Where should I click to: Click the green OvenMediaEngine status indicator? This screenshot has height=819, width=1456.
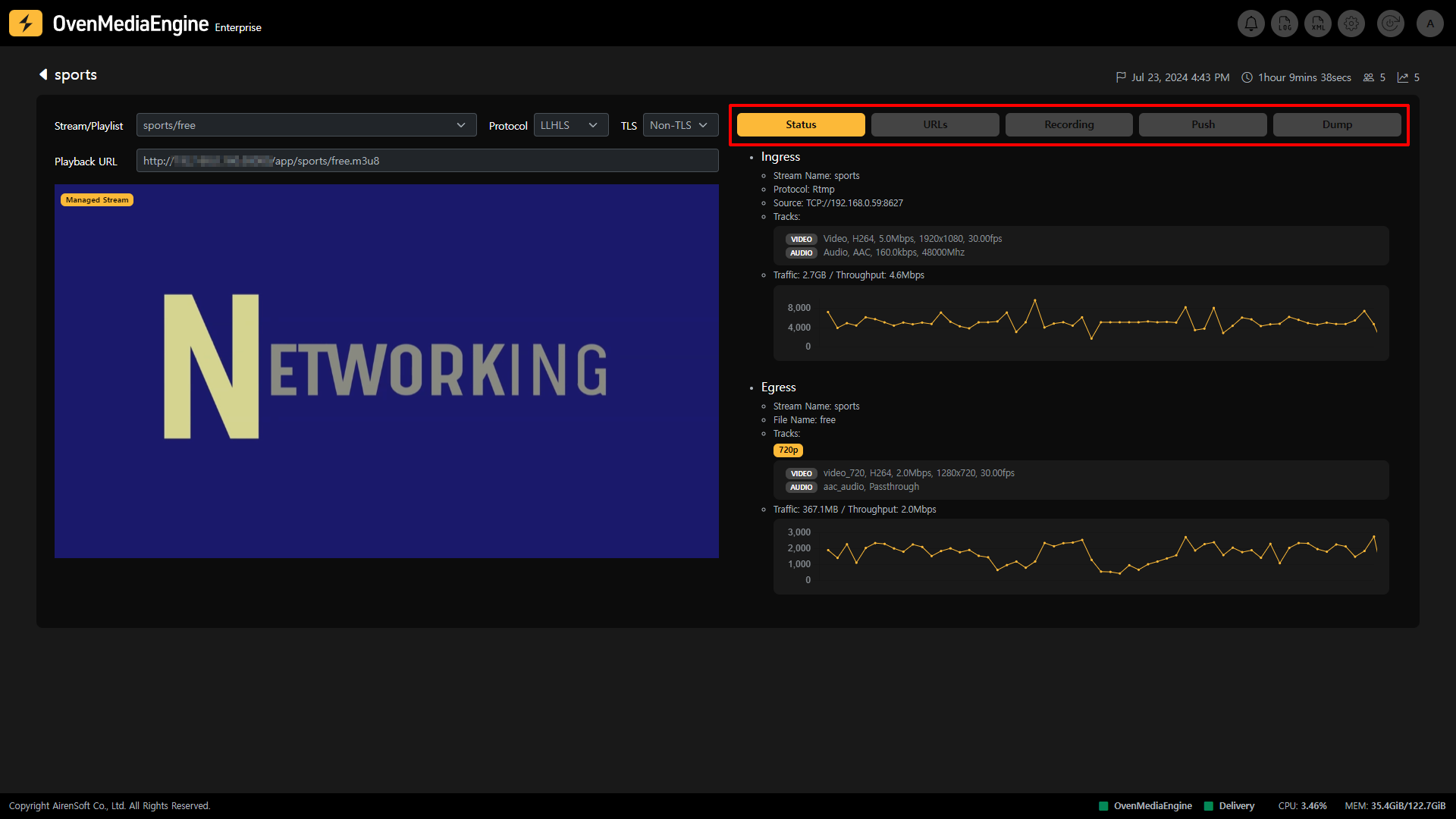(1104, 806)
